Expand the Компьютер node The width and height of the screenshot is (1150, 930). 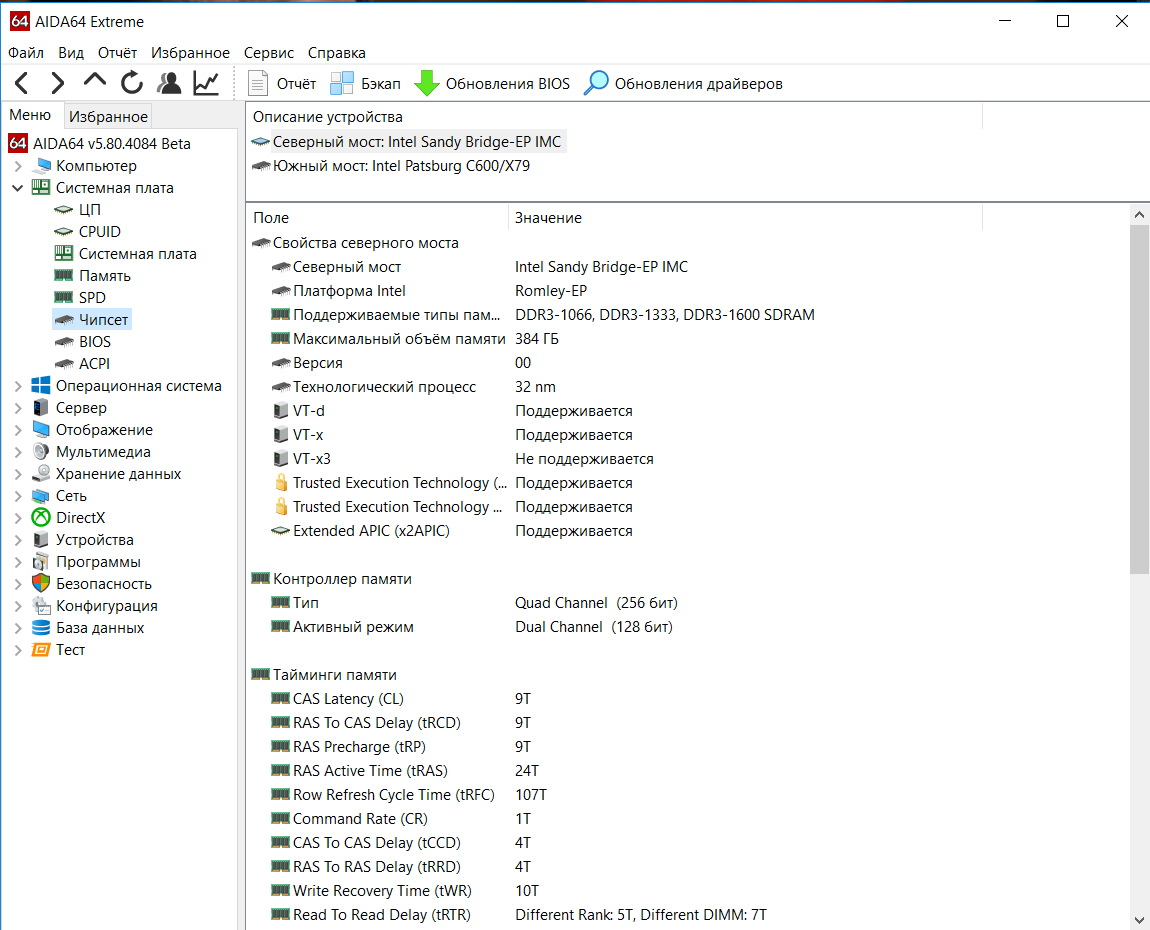click(x=18, y=166)
